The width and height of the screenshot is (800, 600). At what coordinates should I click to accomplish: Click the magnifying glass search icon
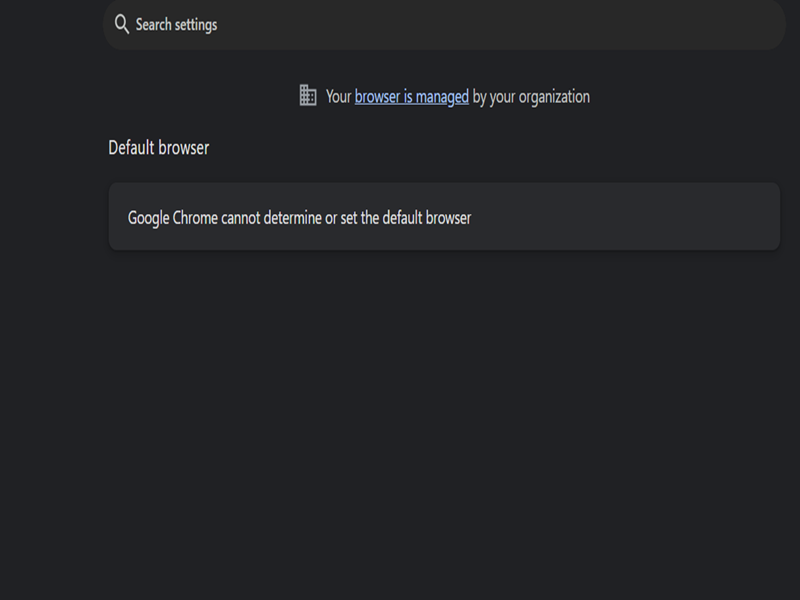(122, 24)
